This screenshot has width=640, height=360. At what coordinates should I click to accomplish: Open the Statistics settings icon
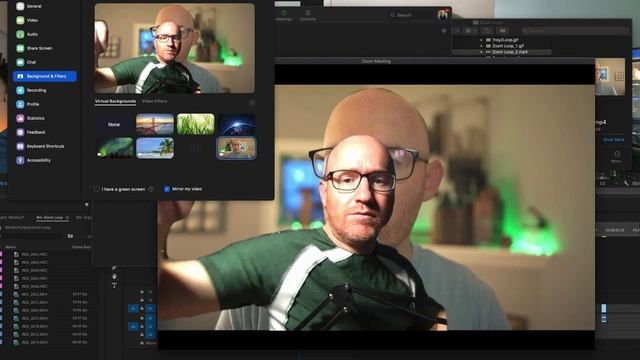20,118
